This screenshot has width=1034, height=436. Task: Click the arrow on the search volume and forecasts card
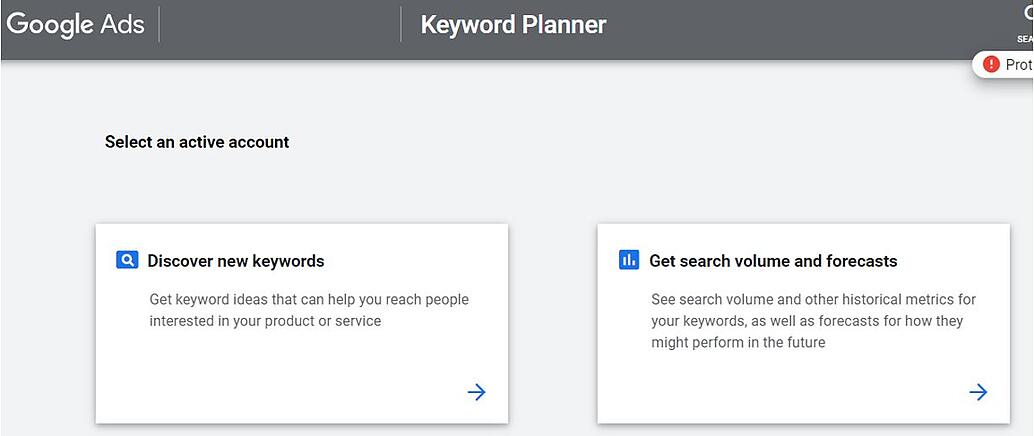click(978, 392)
